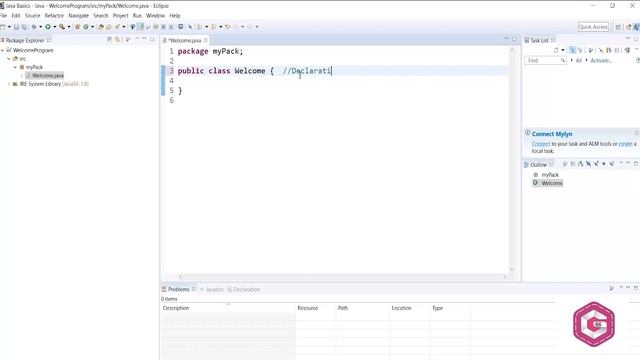Open the Navigate menu
Viewport: 640px width, 360px height.
[x=78, y=16]
